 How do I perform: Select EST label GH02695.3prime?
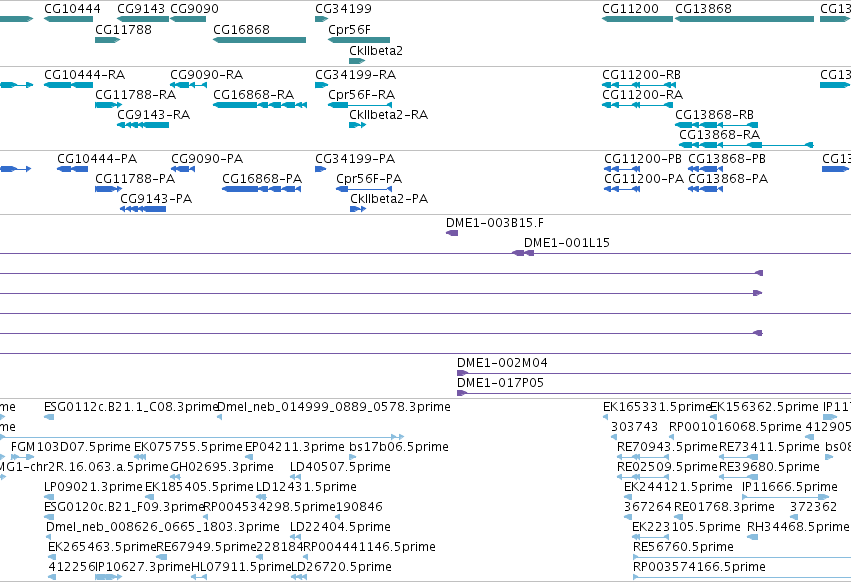coord(222,467)
